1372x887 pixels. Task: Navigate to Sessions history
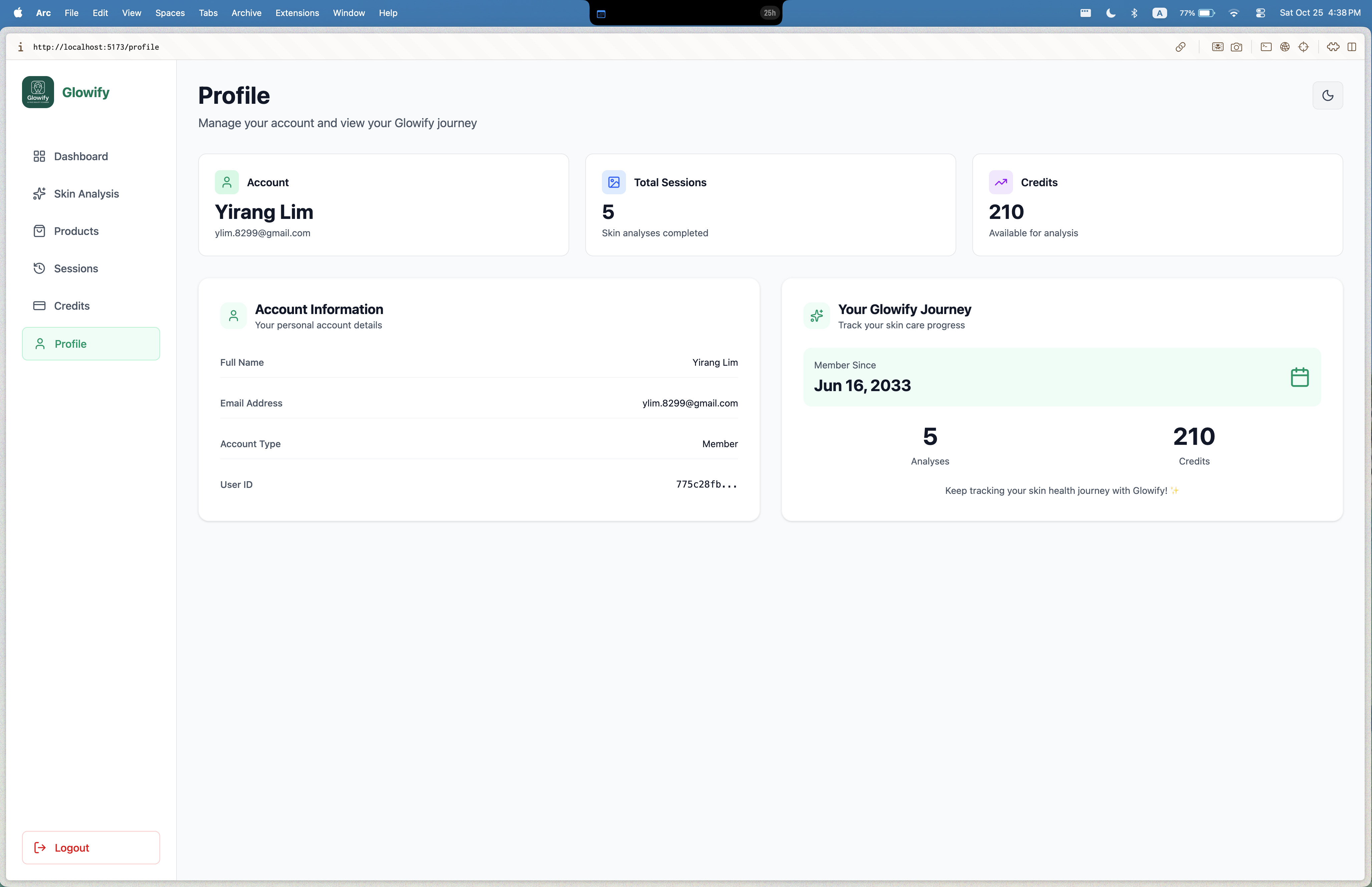[x=76, y=268]
